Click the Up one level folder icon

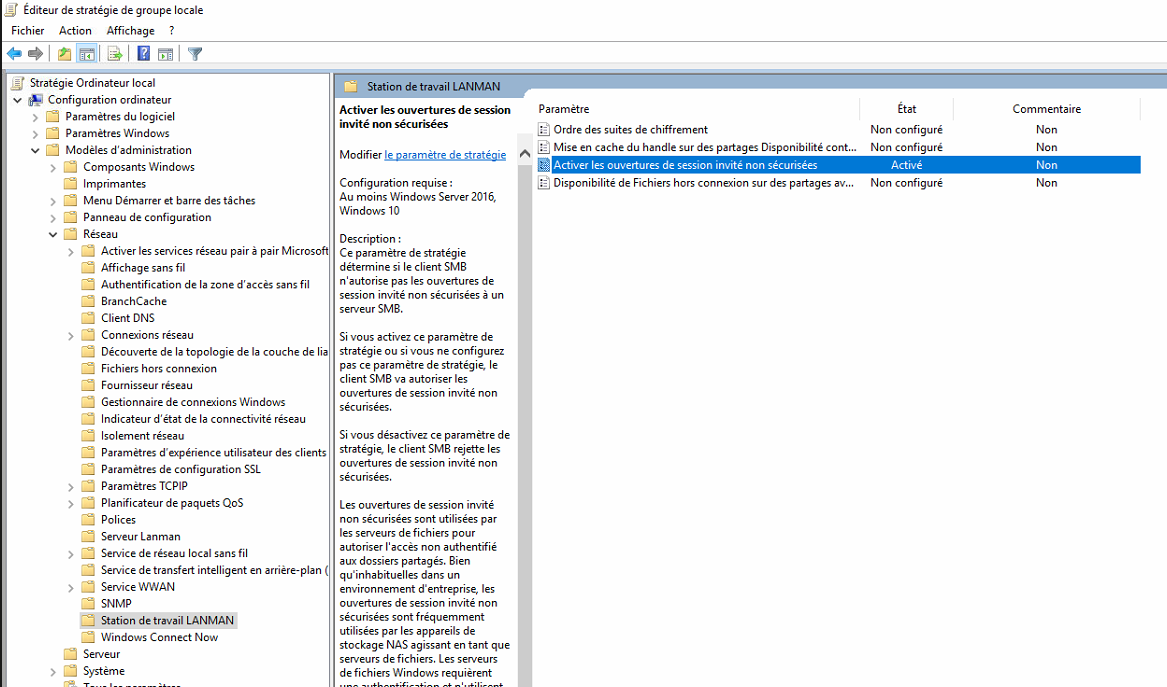coord(65,54)
